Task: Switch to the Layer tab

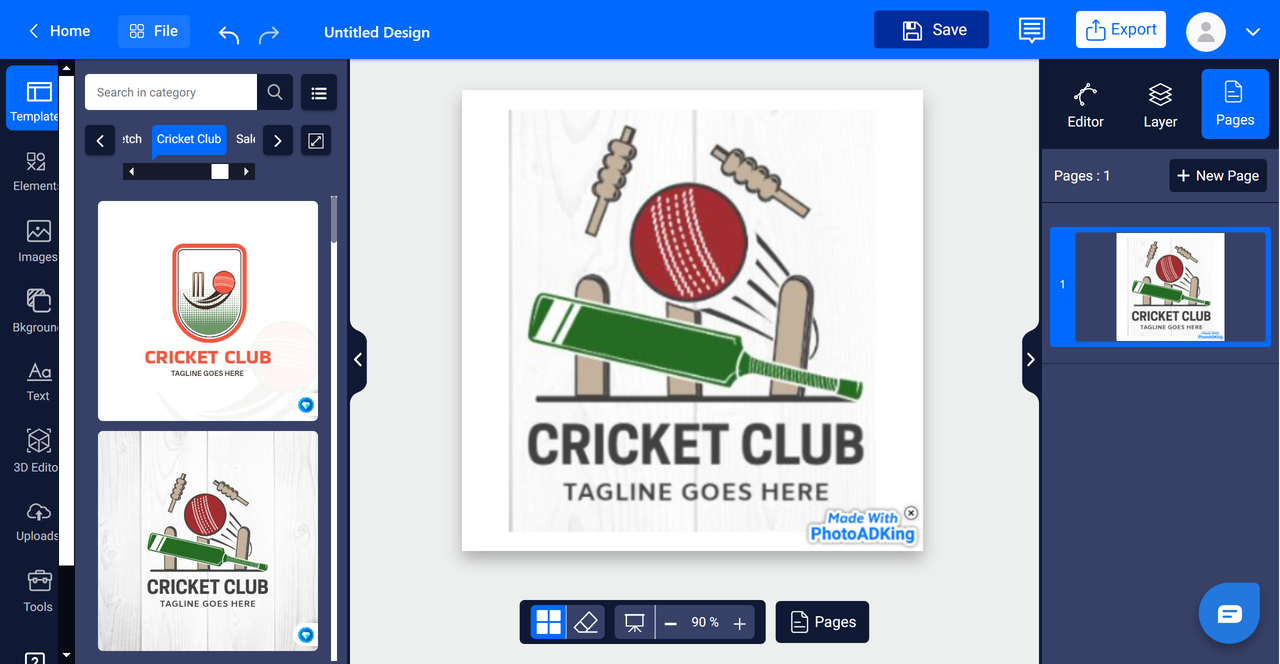Action: pyautogui.click(x=1160, y=106)
